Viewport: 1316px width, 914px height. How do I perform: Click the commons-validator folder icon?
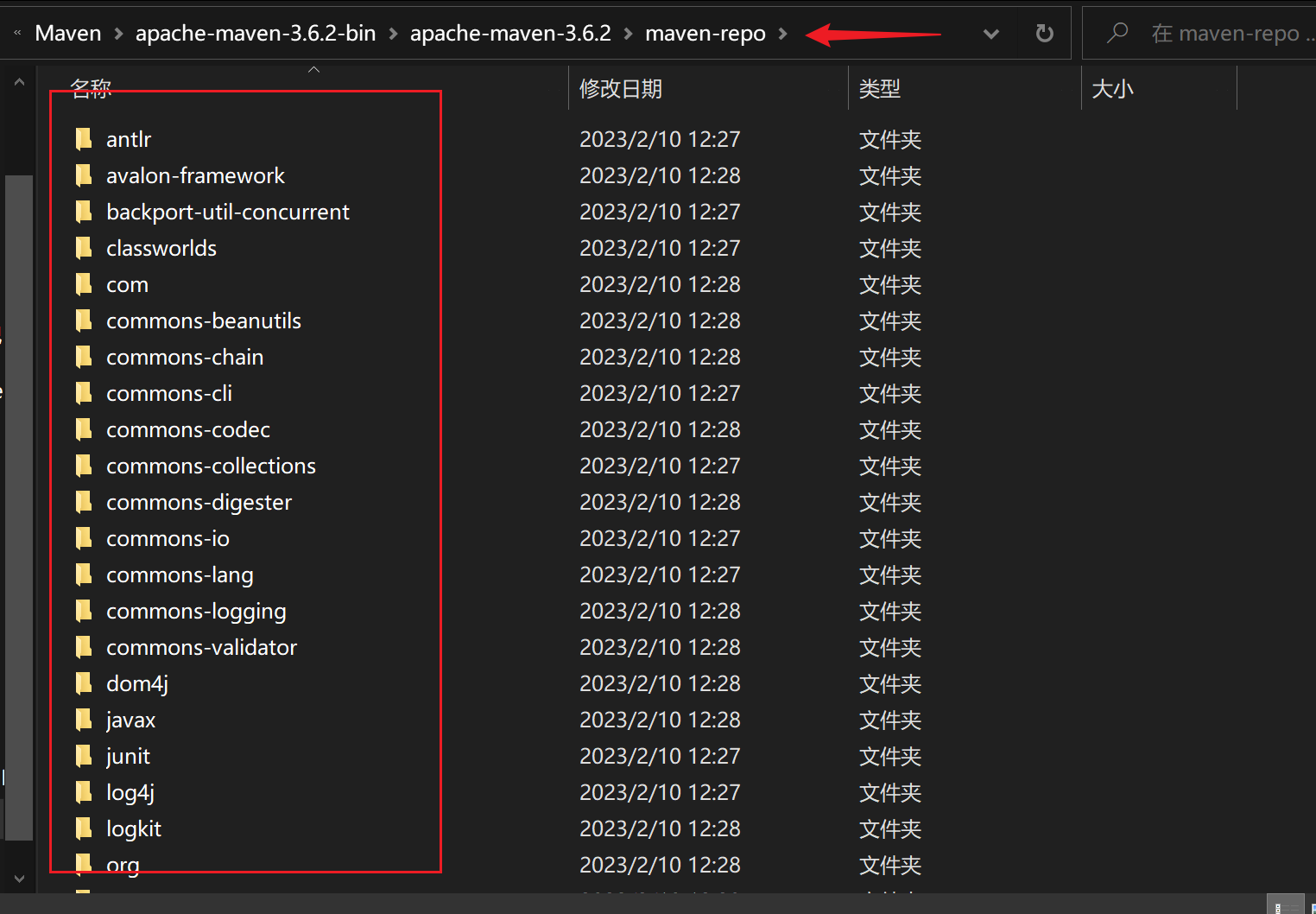84,647
